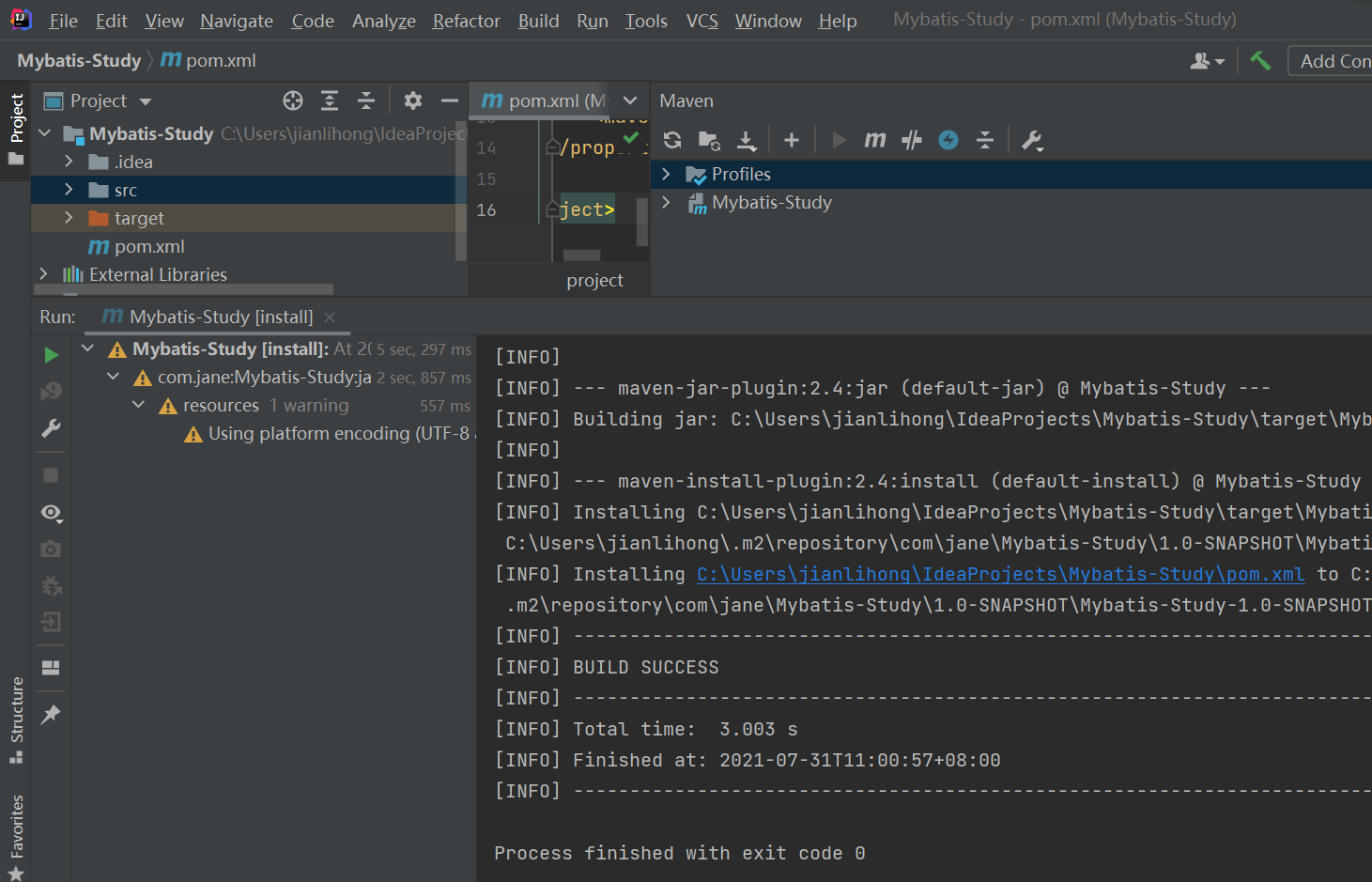The image size is (1372, 882).
Task: Pin the Run tab
Action: point(52,714)
